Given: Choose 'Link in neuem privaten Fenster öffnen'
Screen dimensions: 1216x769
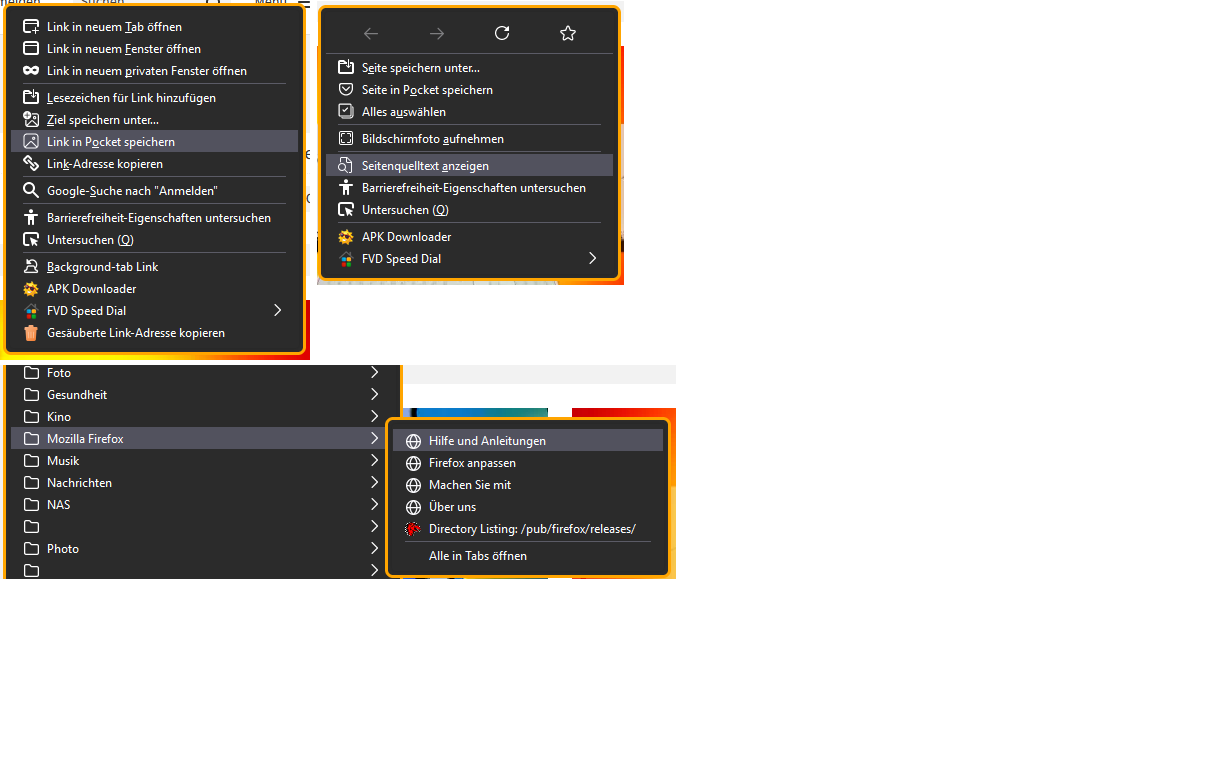Looking at the screenshot, I should click(x=154, y=70).
